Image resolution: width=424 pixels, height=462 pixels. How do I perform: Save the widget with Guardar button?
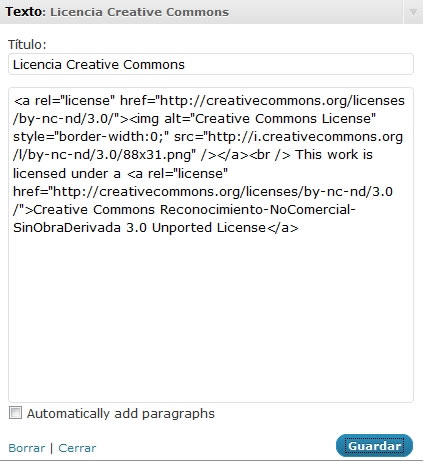(374, 446)
